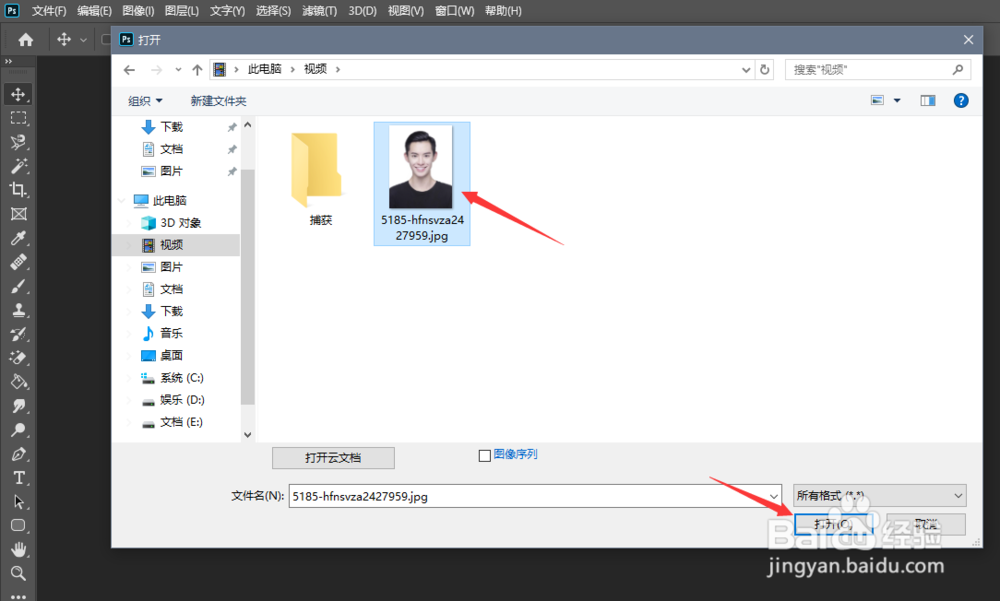Click the 打开云文档 button
The width and height of the screenshot is (1000, 601).
point(333,457)
